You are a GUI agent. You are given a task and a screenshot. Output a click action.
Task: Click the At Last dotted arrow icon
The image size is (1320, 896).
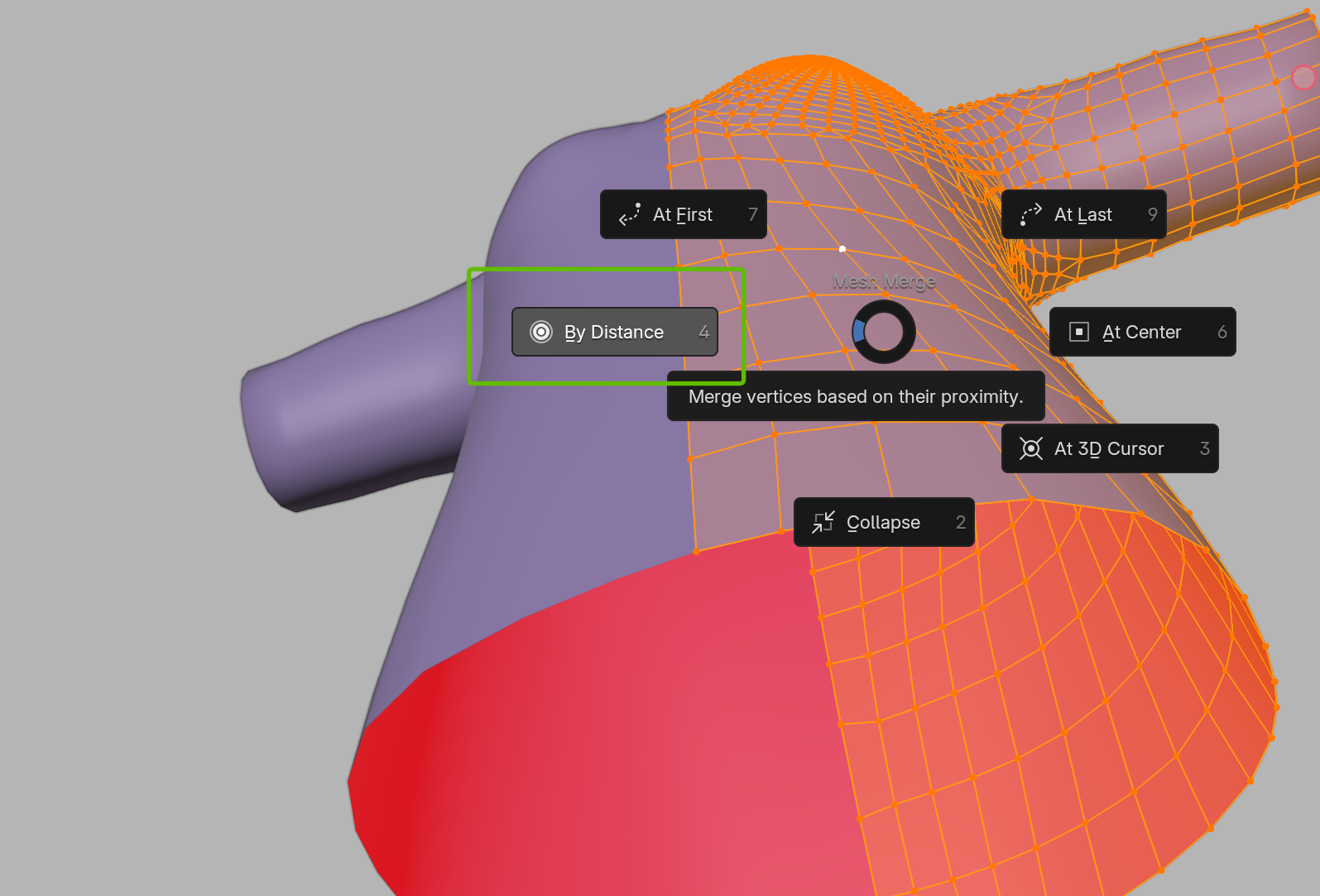click(x=1030, y=214)
